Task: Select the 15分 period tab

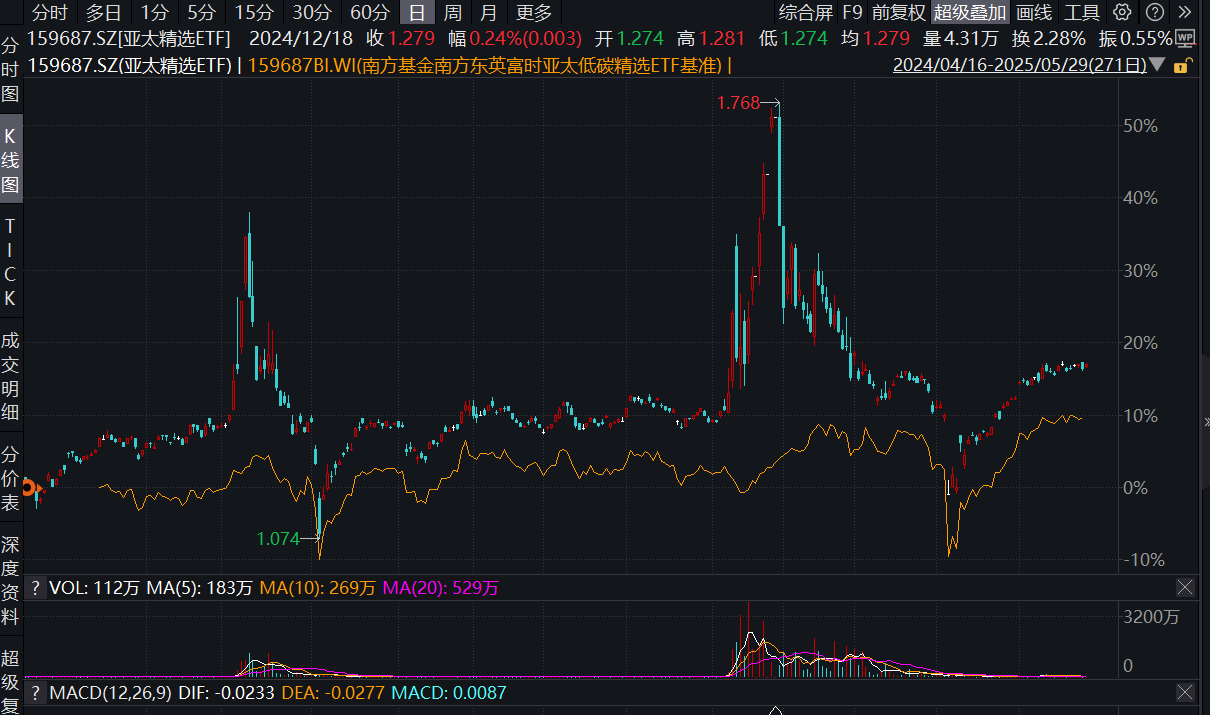Action: coord(254,12)
